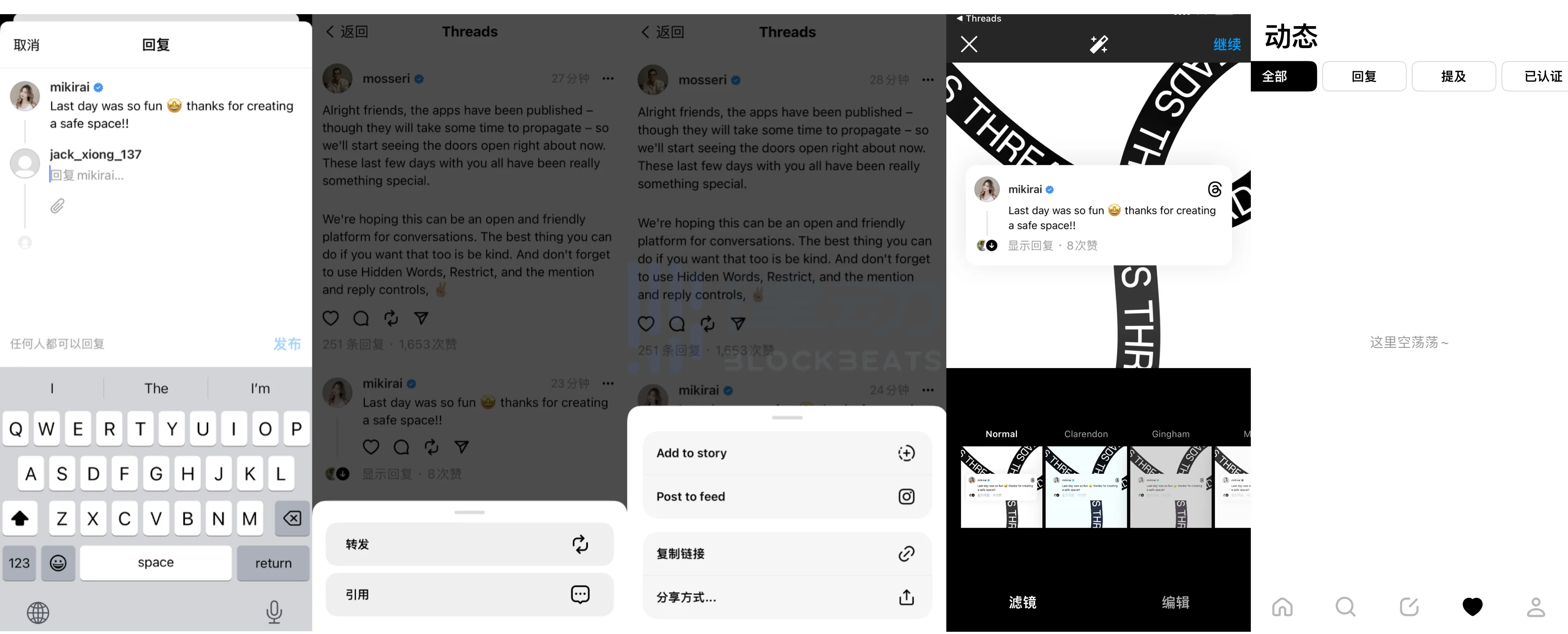
Task: Tap the magic wand edit icon in story editor
Action: coord(1098,44)
